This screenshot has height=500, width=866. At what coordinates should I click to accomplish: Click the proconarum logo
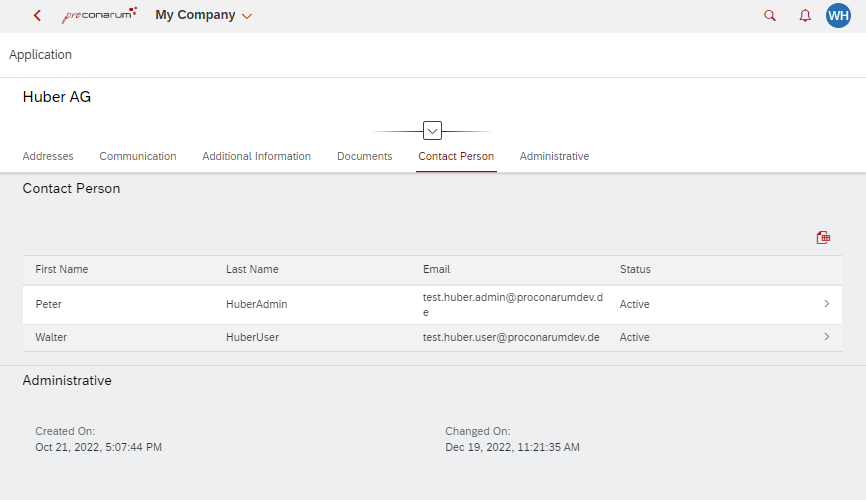[x=99, y=15]
